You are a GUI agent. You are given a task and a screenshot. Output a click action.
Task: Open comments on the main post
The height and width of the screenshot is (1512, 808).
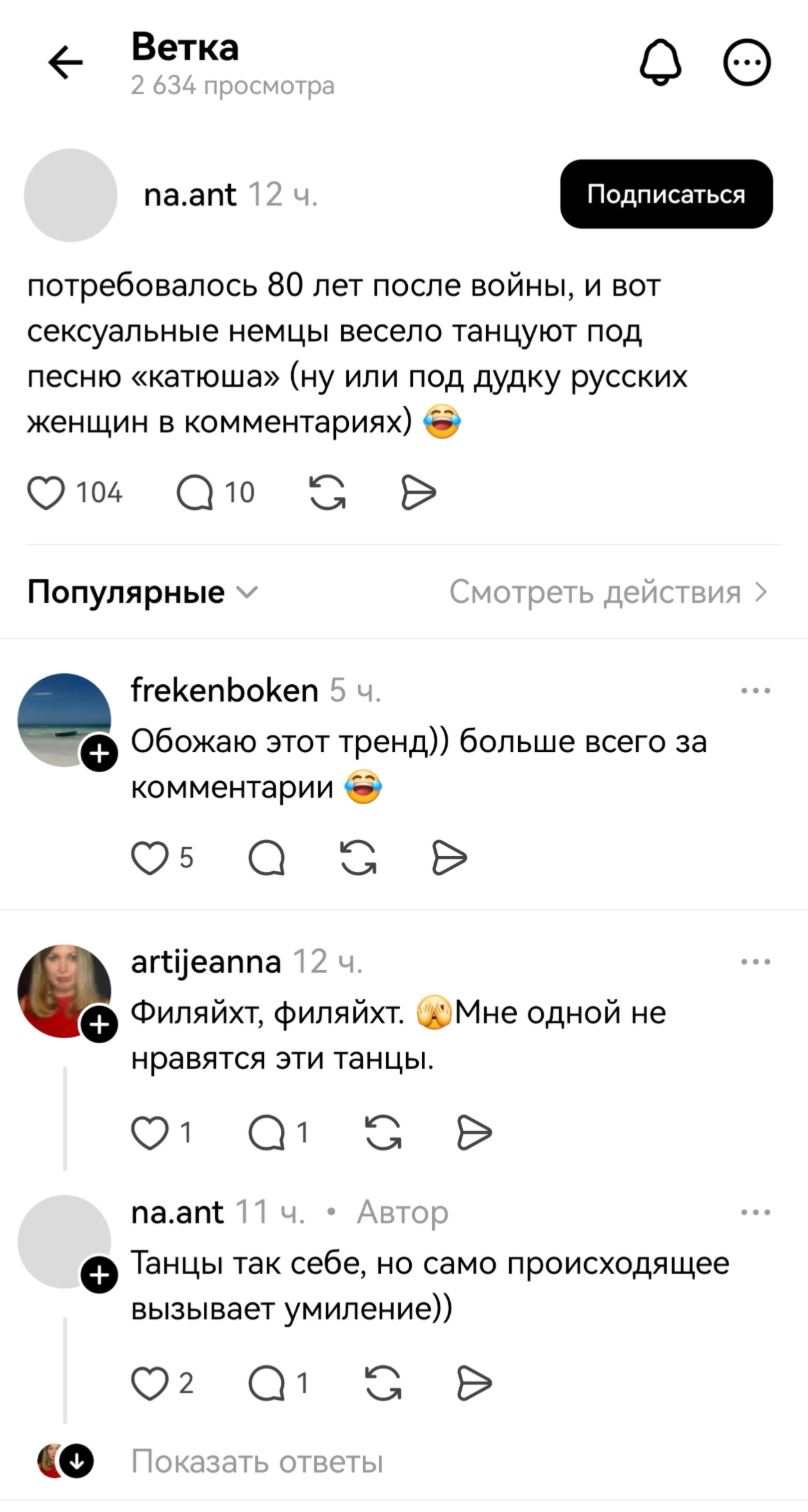(195, 493)
